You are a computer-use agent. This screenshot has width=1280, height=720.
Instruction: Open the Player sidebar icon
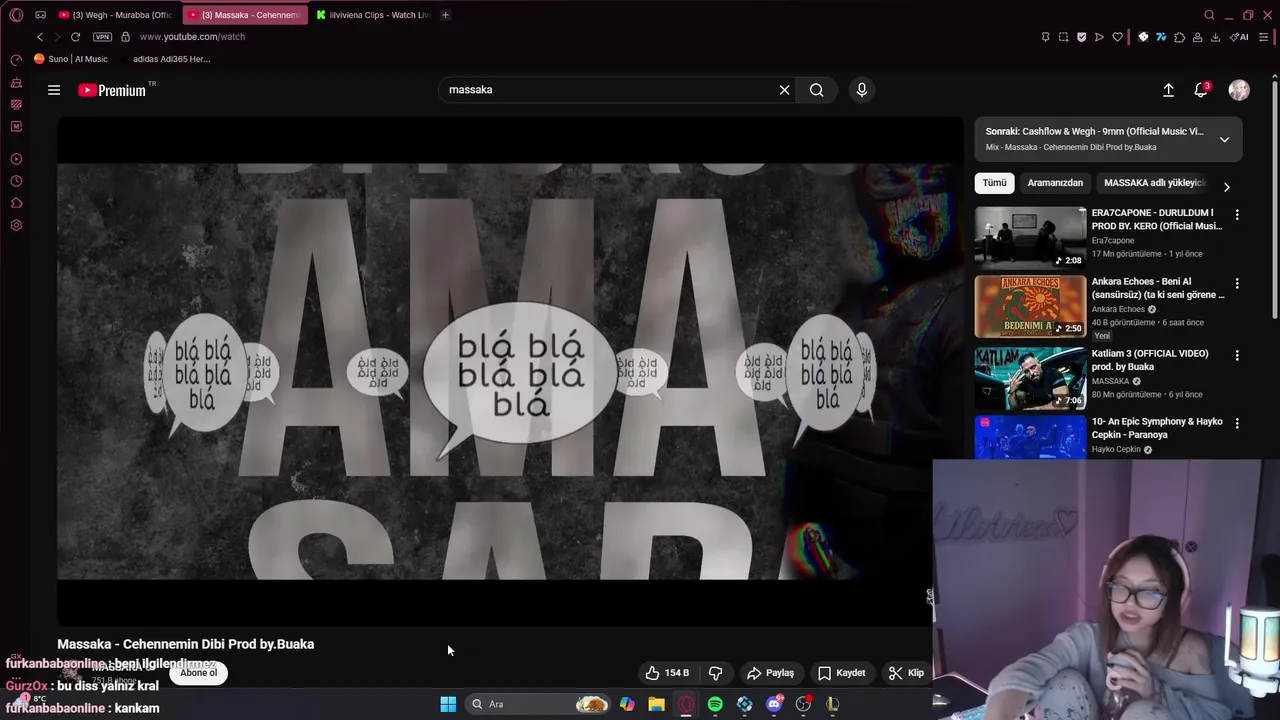[16, 159]
